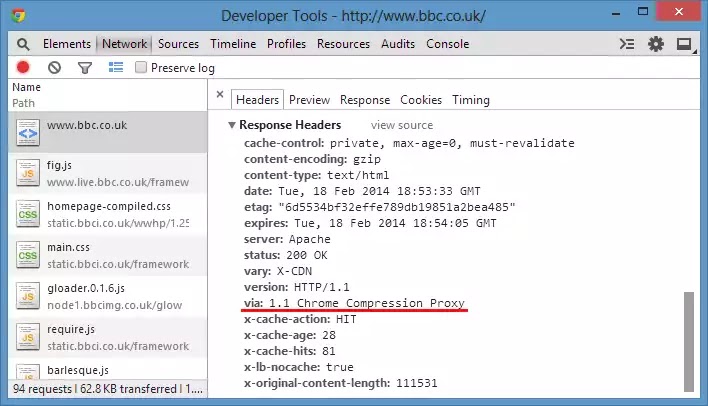This screenshot has width=708, height=406.
Task: Open the Console panel
Action: [x=447, y=44]
